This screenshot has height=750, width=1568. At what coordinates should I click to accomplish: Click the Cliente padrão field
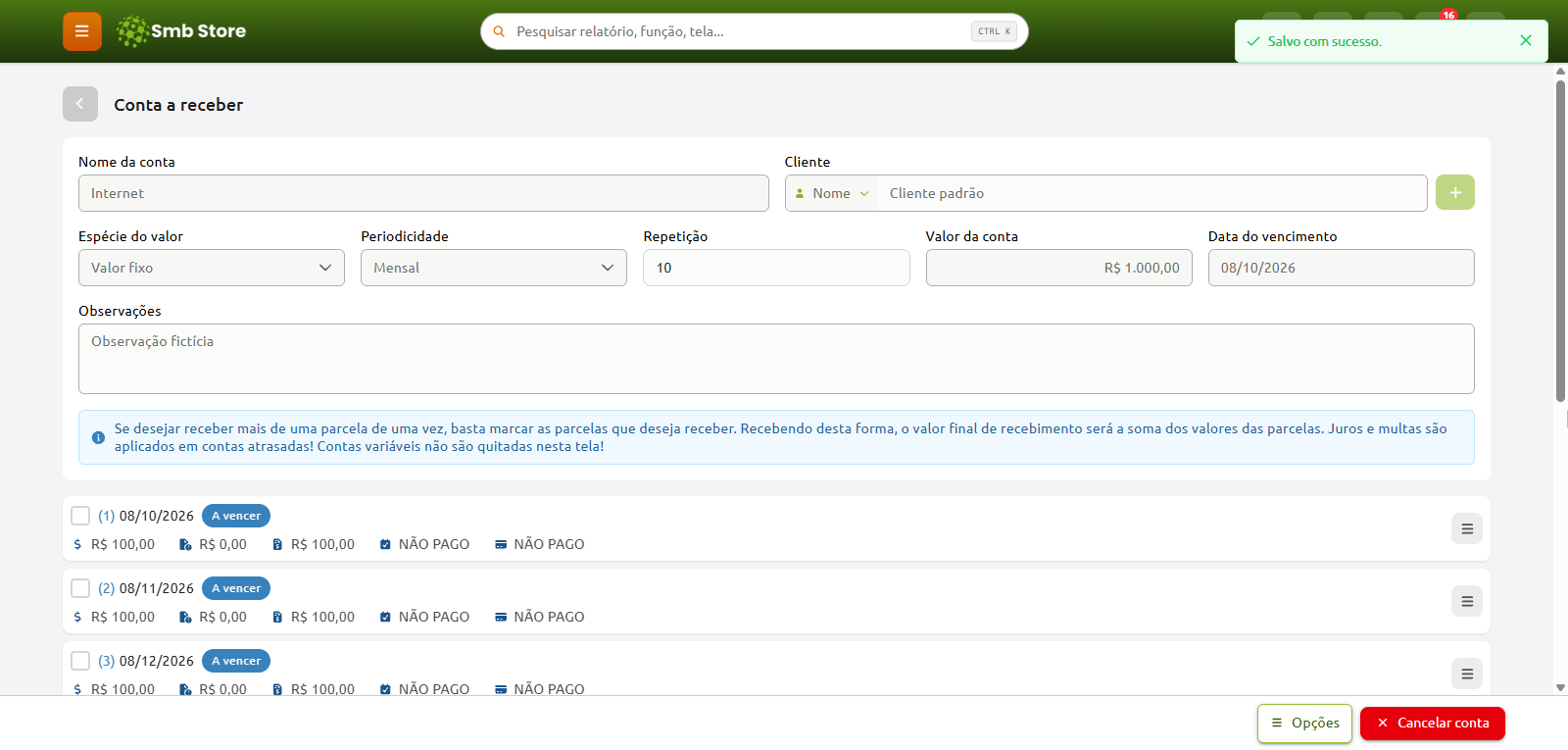click(1151, 193)
